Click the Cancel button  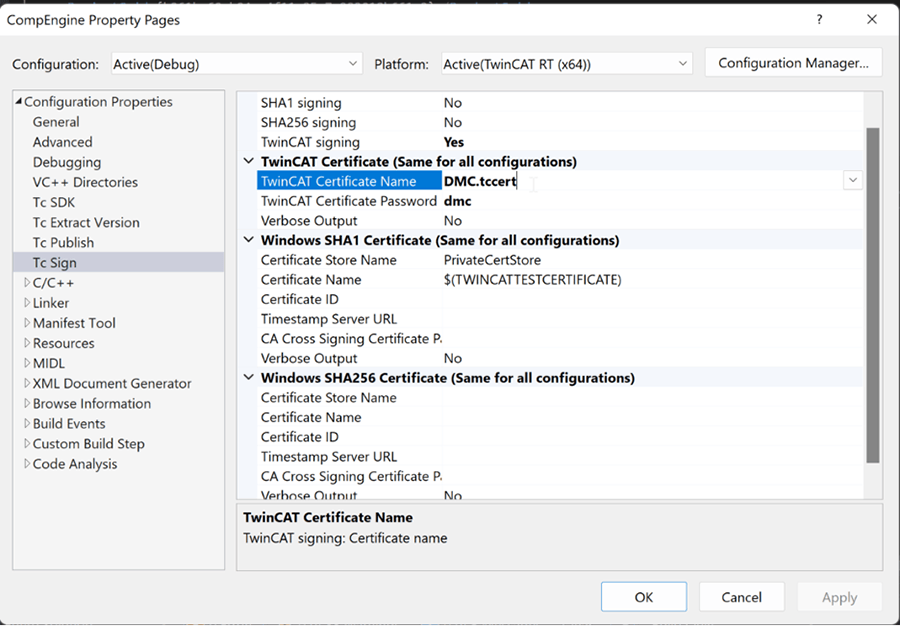(x=742, y=597)
